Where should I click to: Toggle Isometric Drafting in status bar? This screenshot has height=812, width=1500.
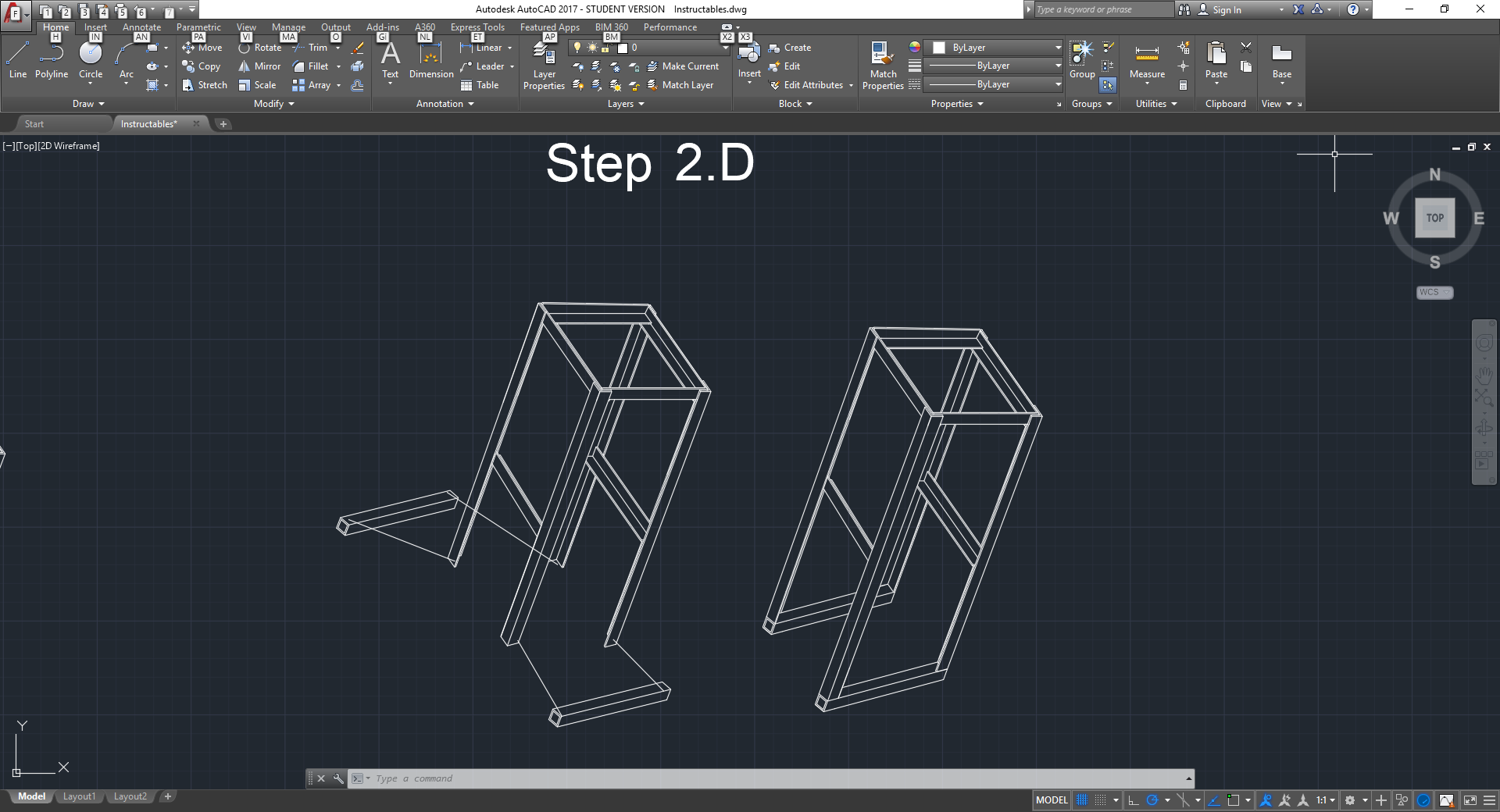coord(1183,800)
